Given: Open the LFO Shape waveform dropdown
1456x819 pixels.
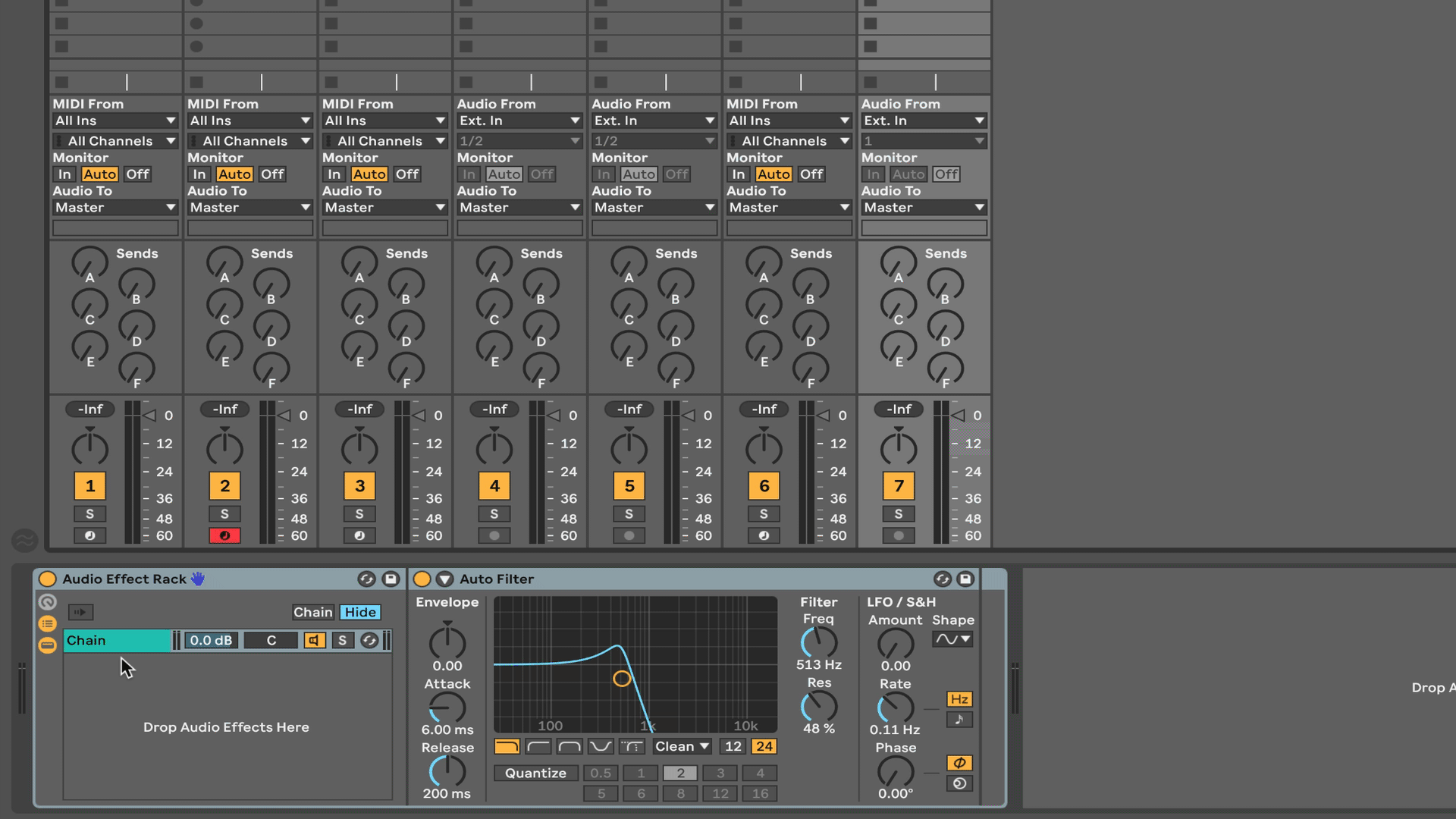Looking at the screenshot, I should click(953, 639).
